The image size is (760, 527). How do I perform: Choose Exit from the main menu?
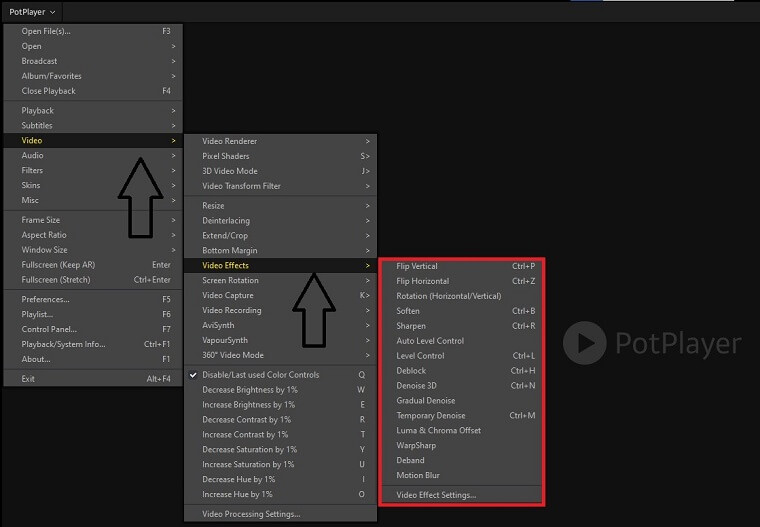[93, 379]
